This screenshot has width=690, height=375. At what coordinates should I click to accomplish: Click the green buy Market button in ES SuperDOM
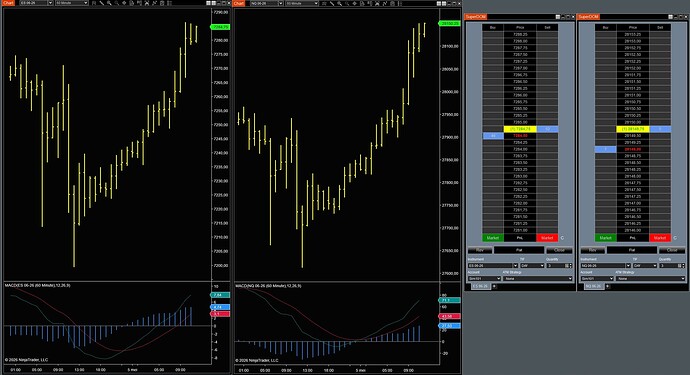[493, 238]
